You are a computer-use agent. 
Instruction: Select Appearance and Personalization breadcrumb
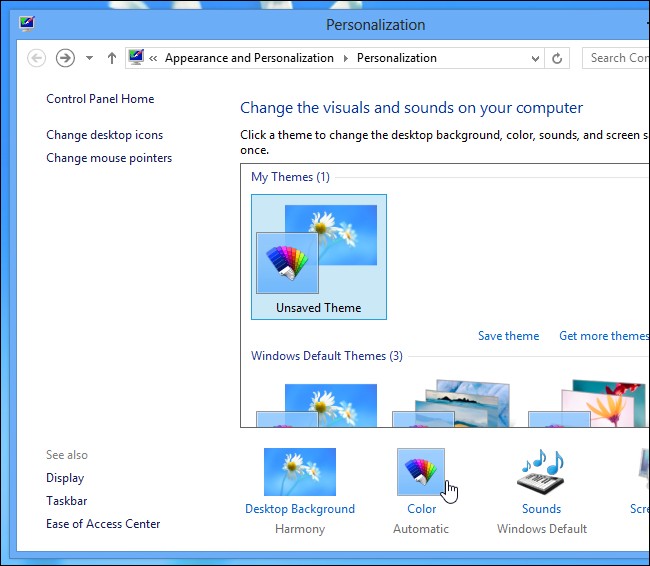pyautogui.click(x=249, y=58)
